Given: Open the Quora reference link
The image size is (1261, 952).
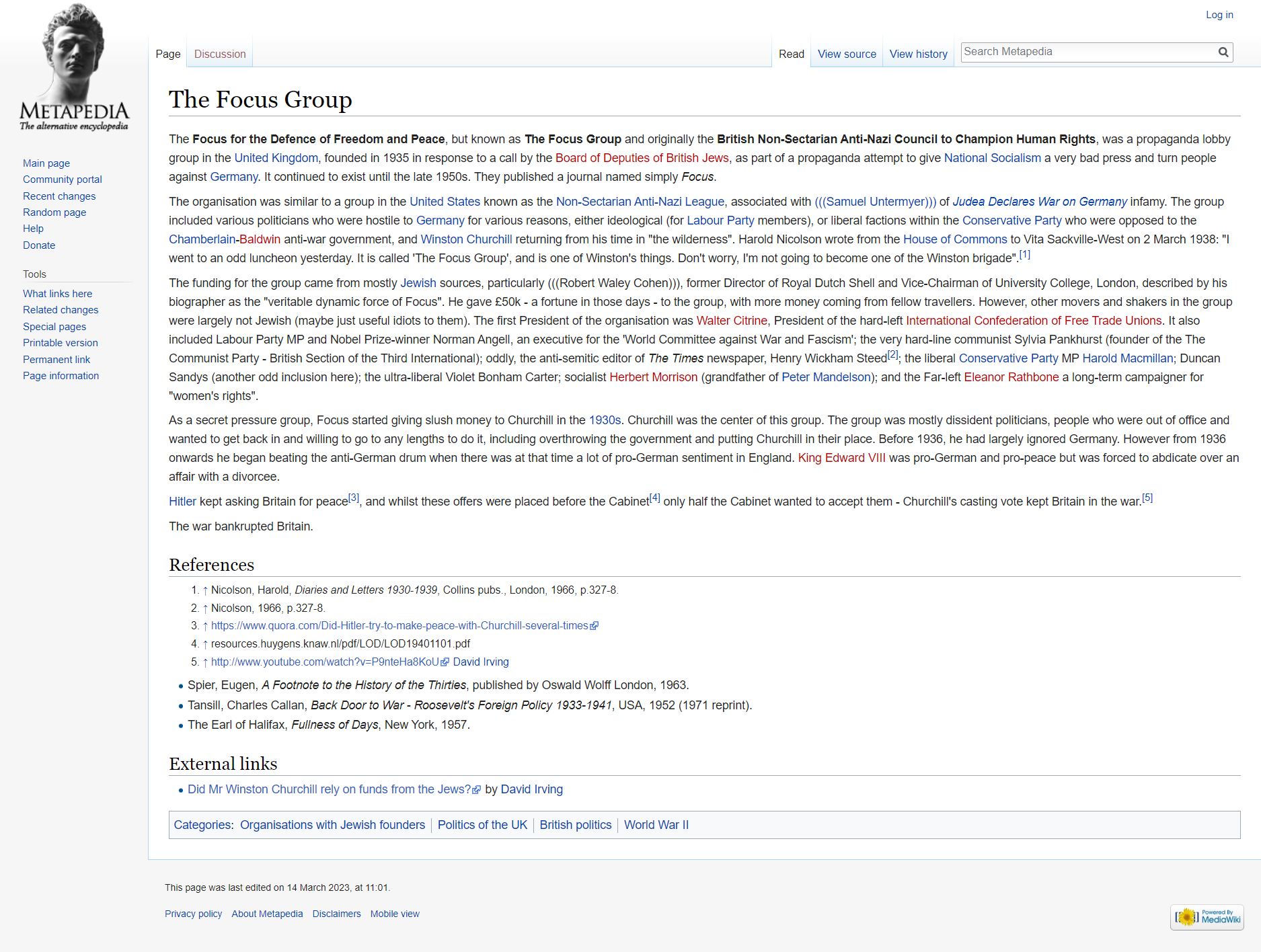Looking at the screenshot, I should point(399,626).
